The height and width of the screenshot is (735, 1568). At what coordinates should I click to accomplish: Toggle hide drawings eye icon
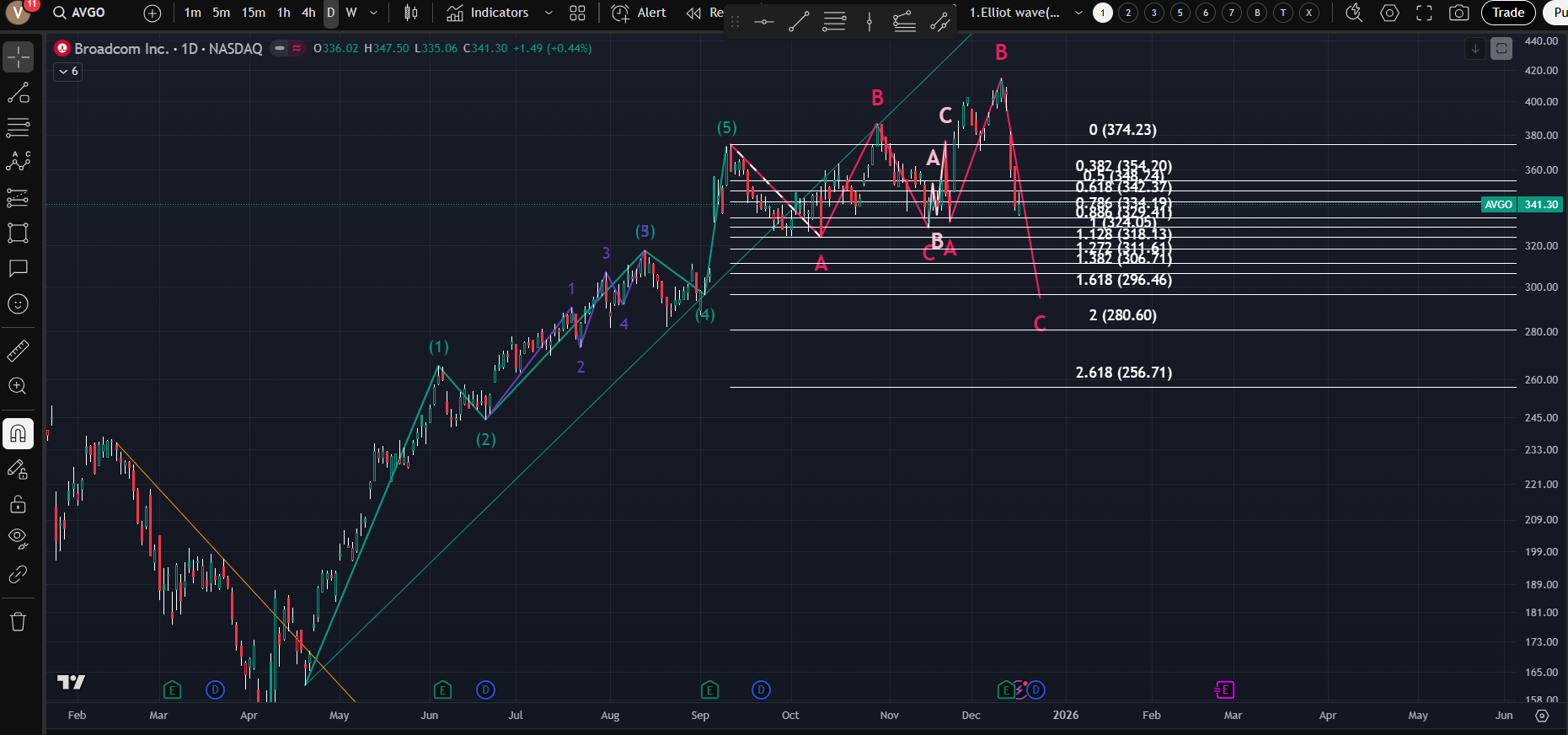coord(18,538)
